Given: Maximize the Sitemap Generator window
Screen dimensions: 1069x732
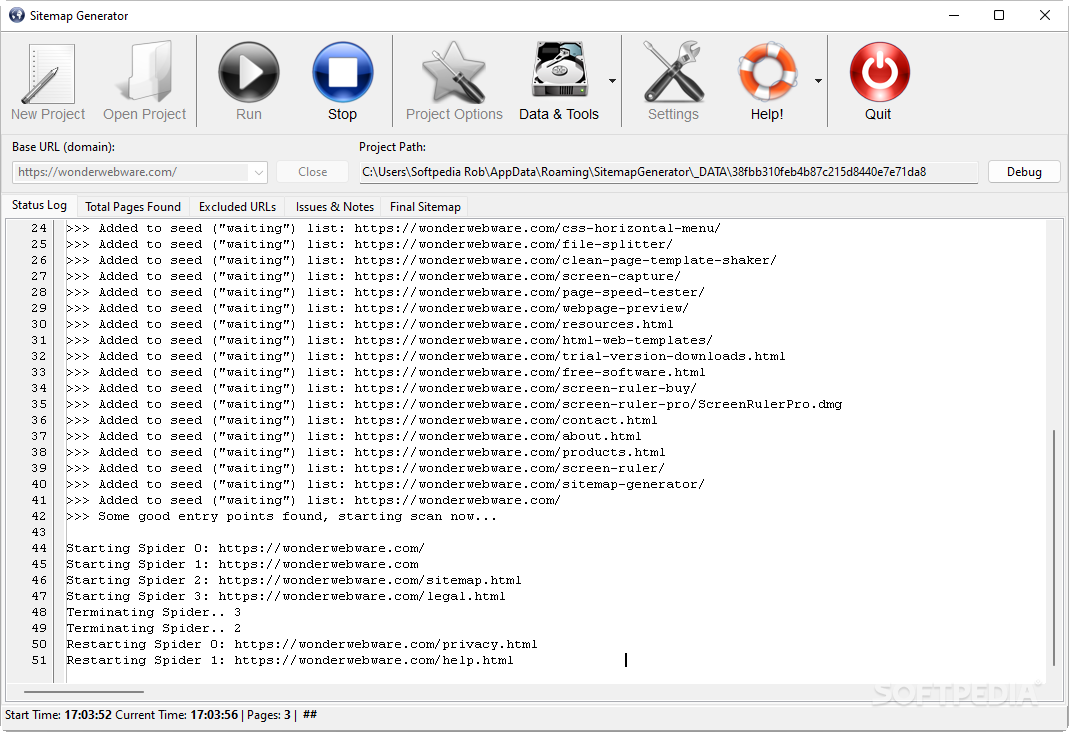Looking at the screenshot, I should pos(999,15).
